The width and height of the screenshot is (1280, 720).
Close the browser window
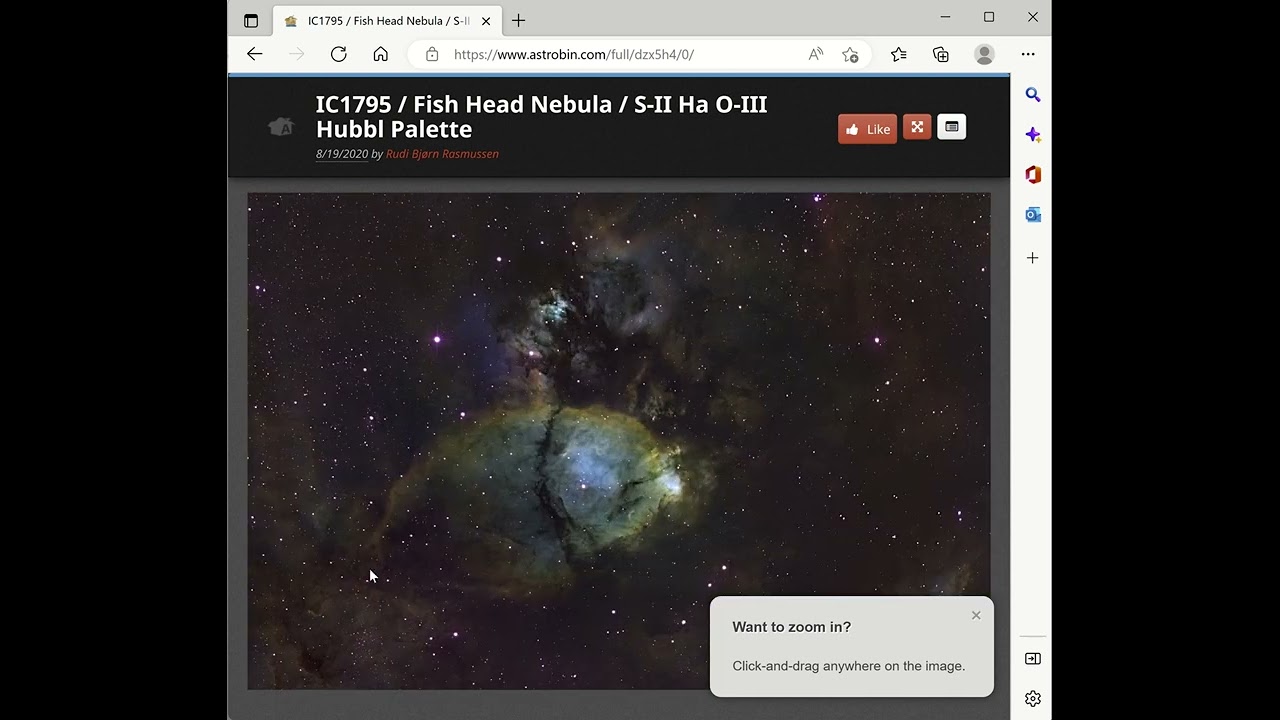(x=1033, y=17)
